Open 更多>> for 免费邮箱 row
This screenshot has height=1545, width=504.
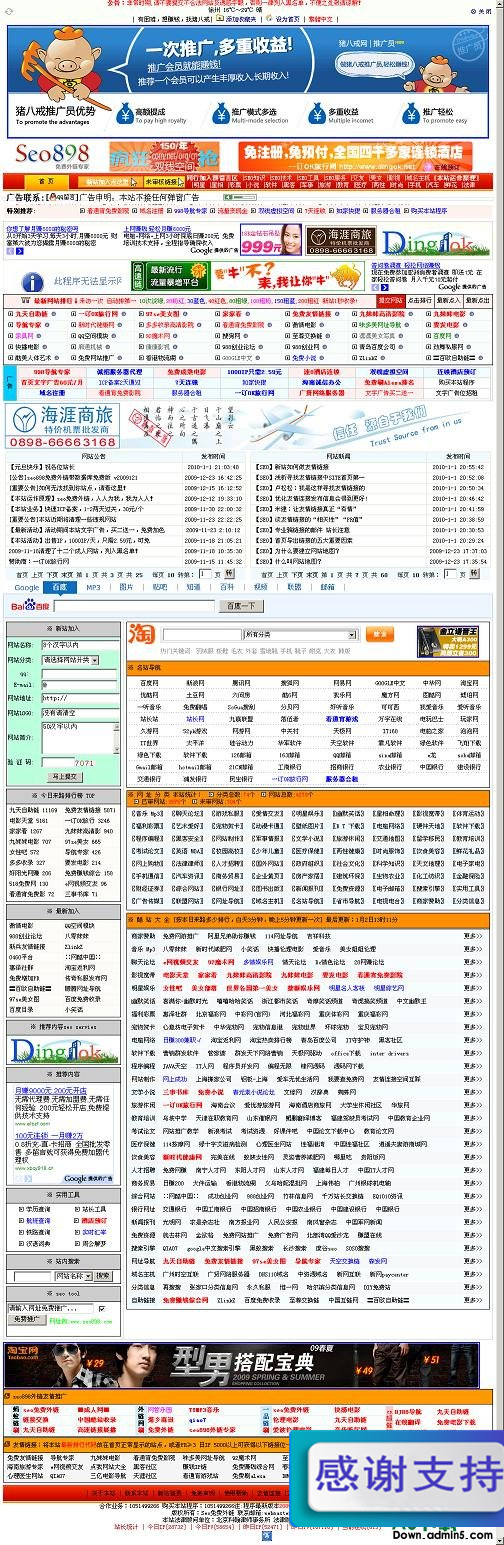[x=473, y=1234]
